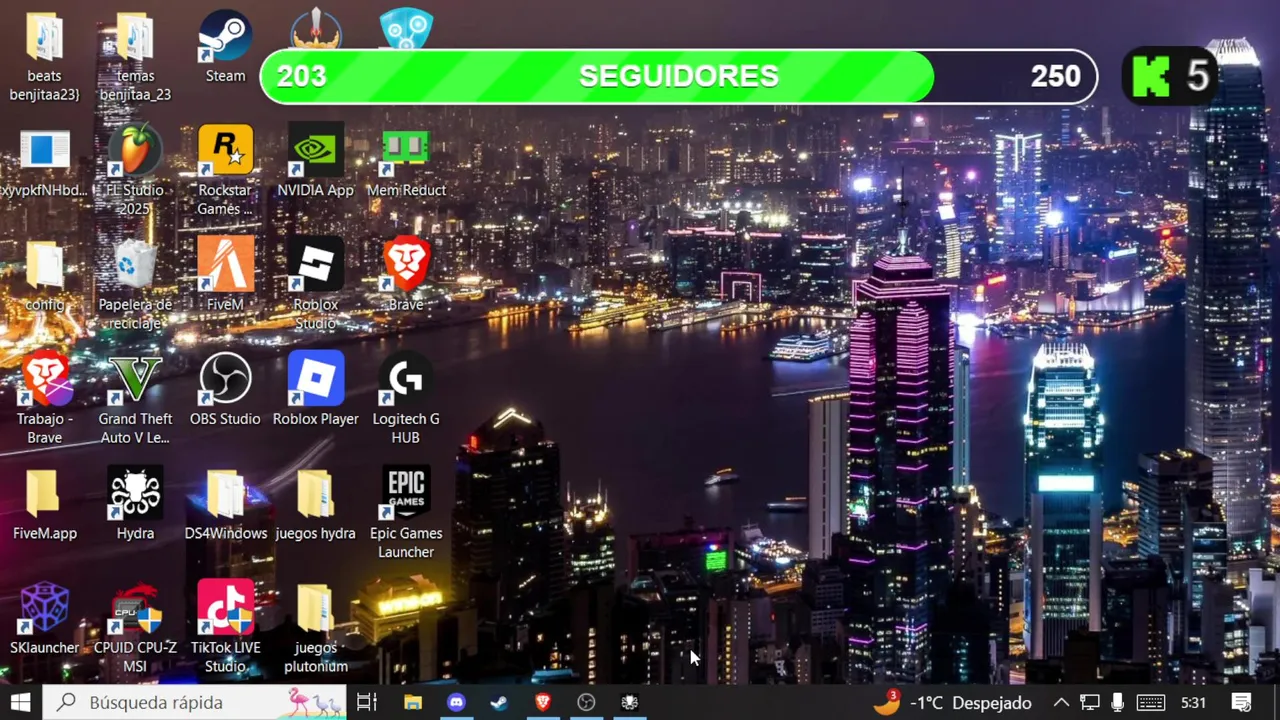Open OBS Studio desktop shortcut
1280x720 pixels.
225,390
